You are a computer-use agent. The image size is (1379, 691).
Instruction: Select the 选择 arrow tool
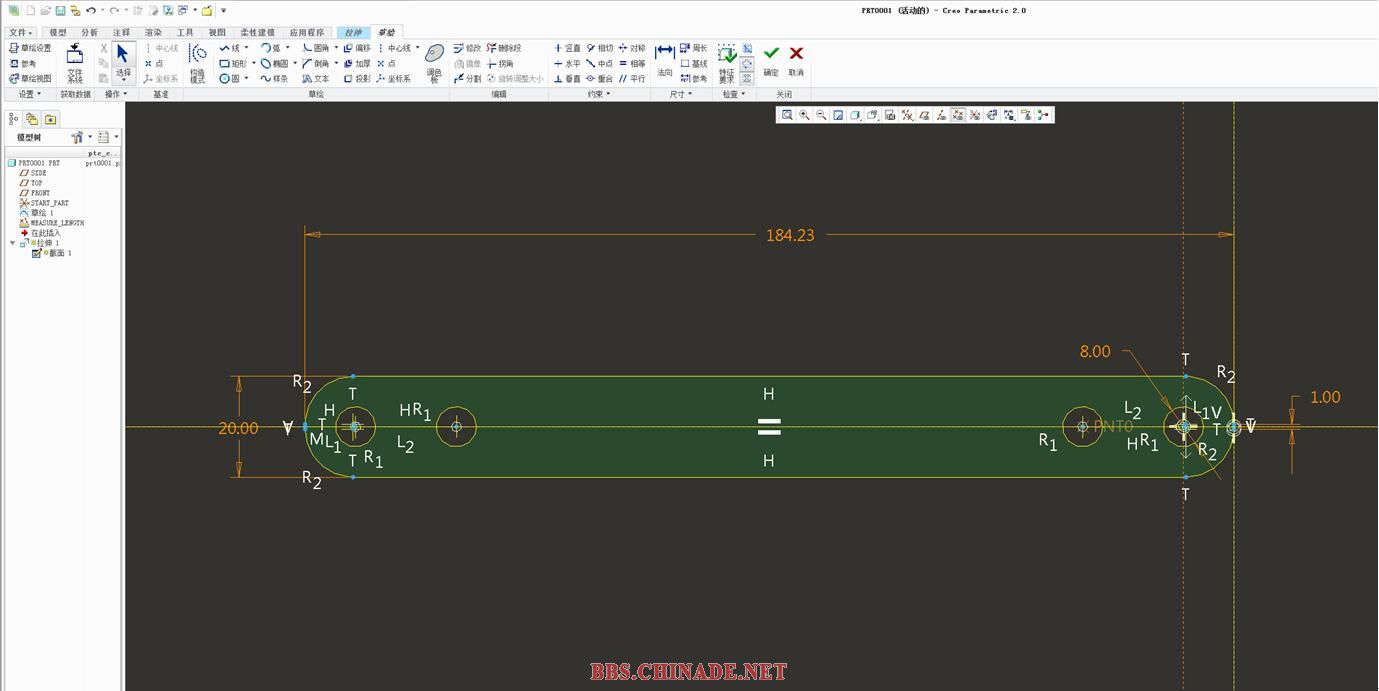(123, 61)
